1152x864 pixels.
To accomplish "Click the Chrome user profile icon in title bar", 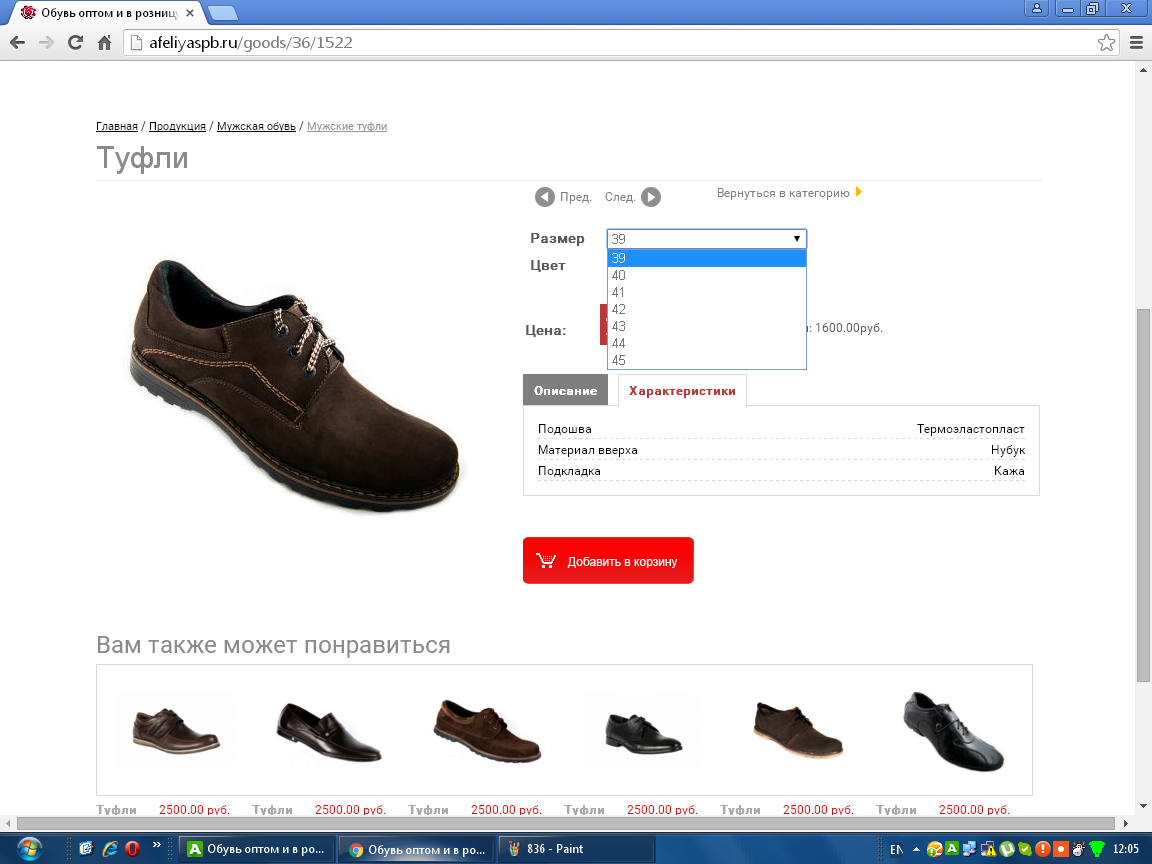I will 1037,8.
